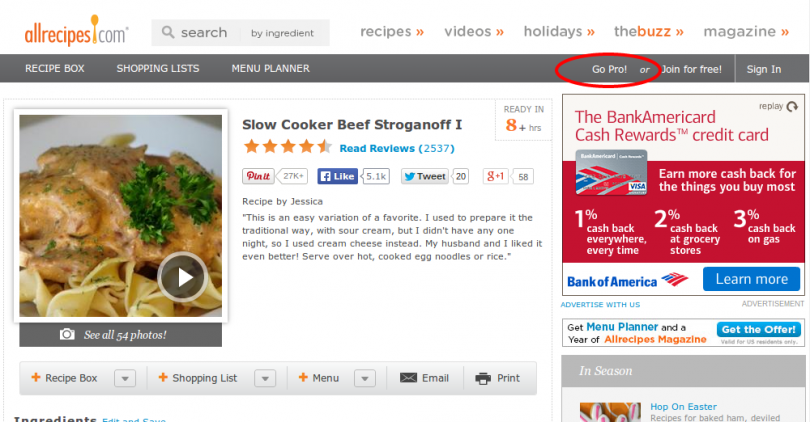Print the recipe via the printer icon

point(483,379)
